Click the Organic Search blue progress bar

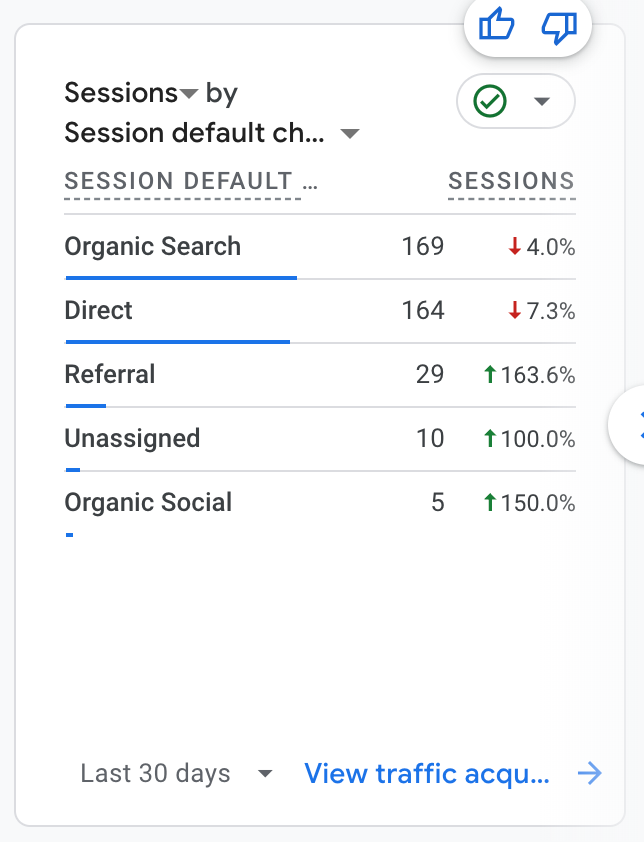click(x=181, y=277)
